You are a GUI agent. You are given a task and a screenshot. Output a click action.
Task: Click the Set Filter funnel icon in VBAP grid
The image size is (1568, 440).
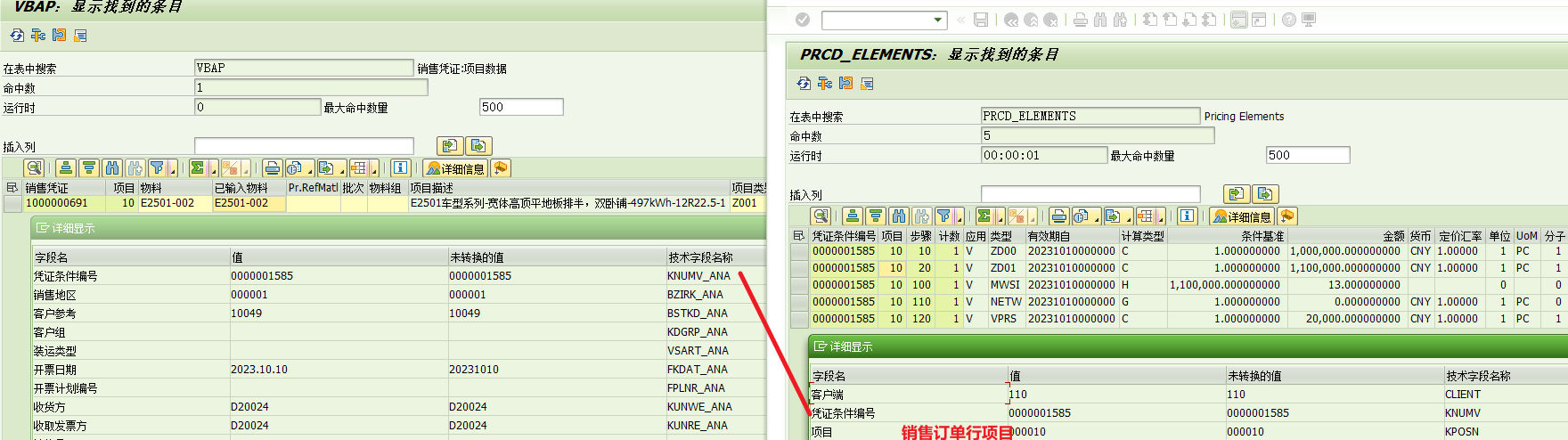157,167
